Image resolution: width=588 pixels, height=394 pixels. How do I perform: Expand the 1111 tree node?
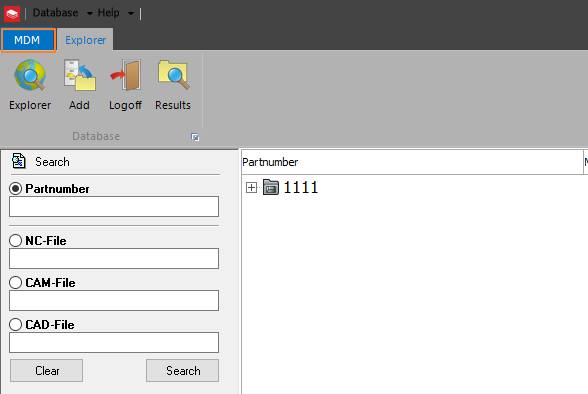(x=251, y=187)
